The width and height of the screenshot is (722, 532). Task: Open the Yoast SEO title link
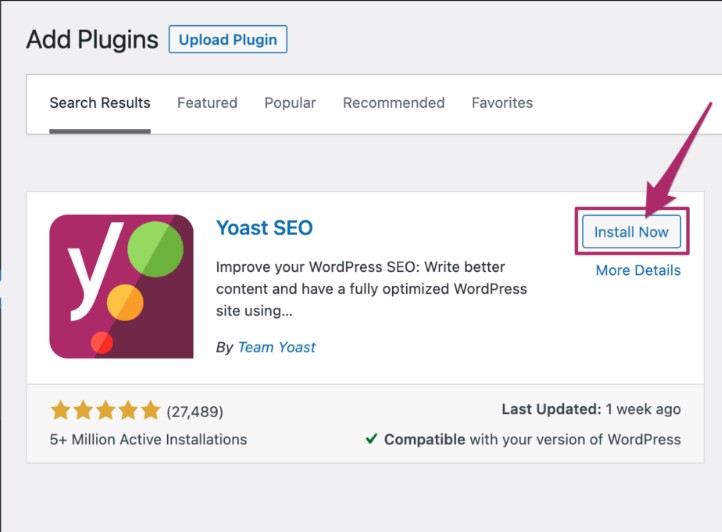tap(264, 228)
